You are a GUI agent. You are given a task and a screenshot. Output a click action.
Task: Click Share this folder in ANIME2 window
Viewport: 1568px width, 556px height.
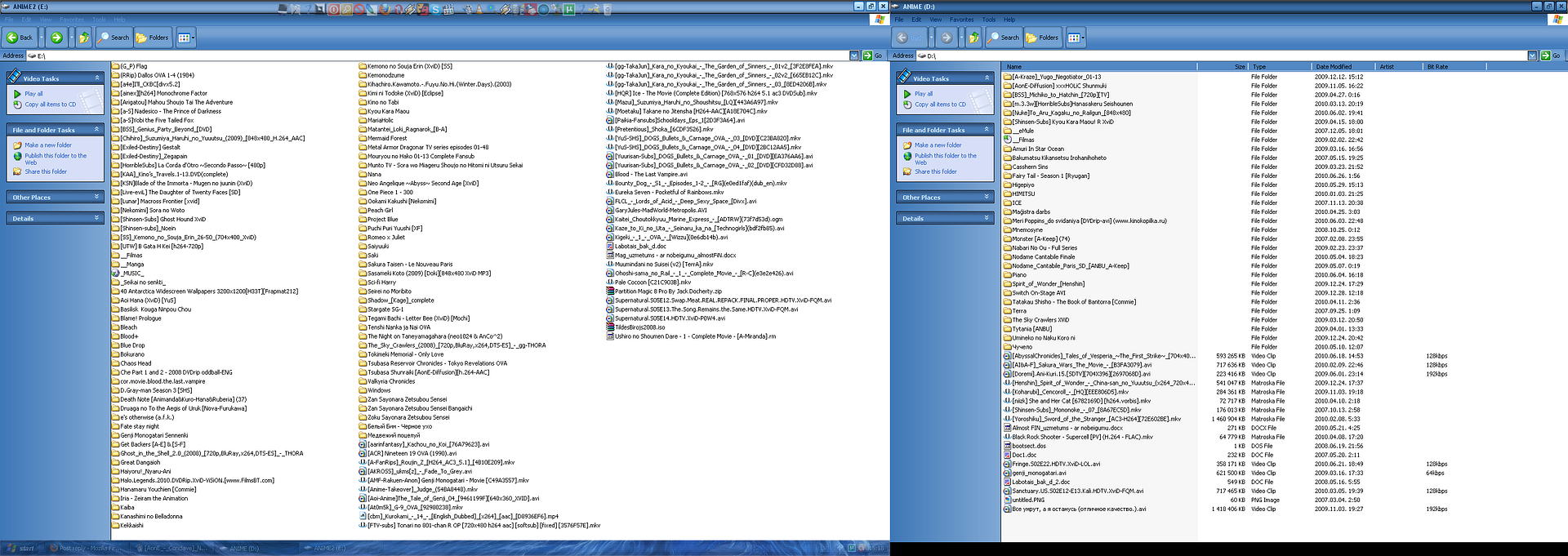pos(46,172)
